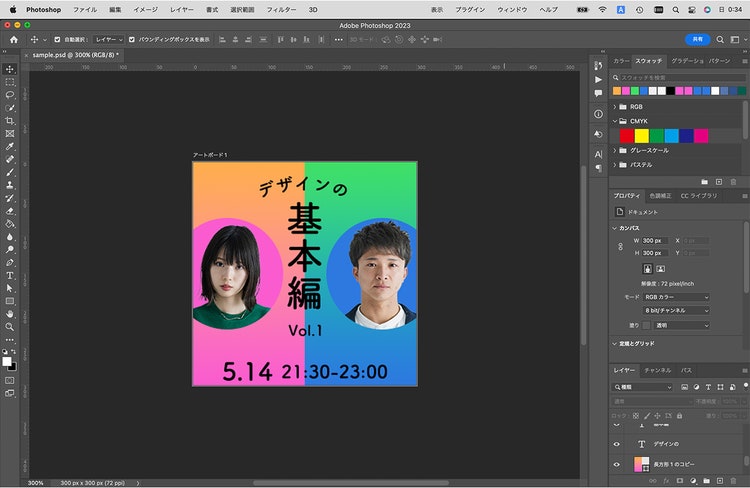Open the Comments panel icon

598,93
